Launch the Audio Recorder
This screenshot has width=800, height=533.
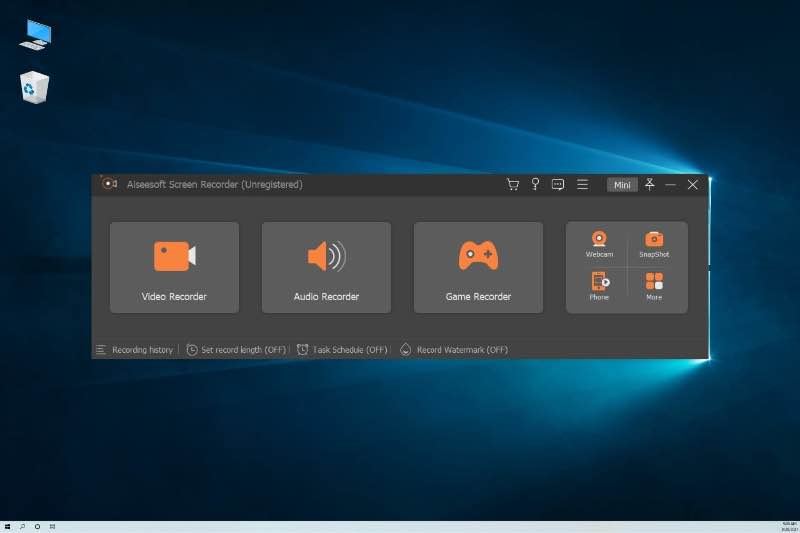pyautogui.click(x=326, y=267)
